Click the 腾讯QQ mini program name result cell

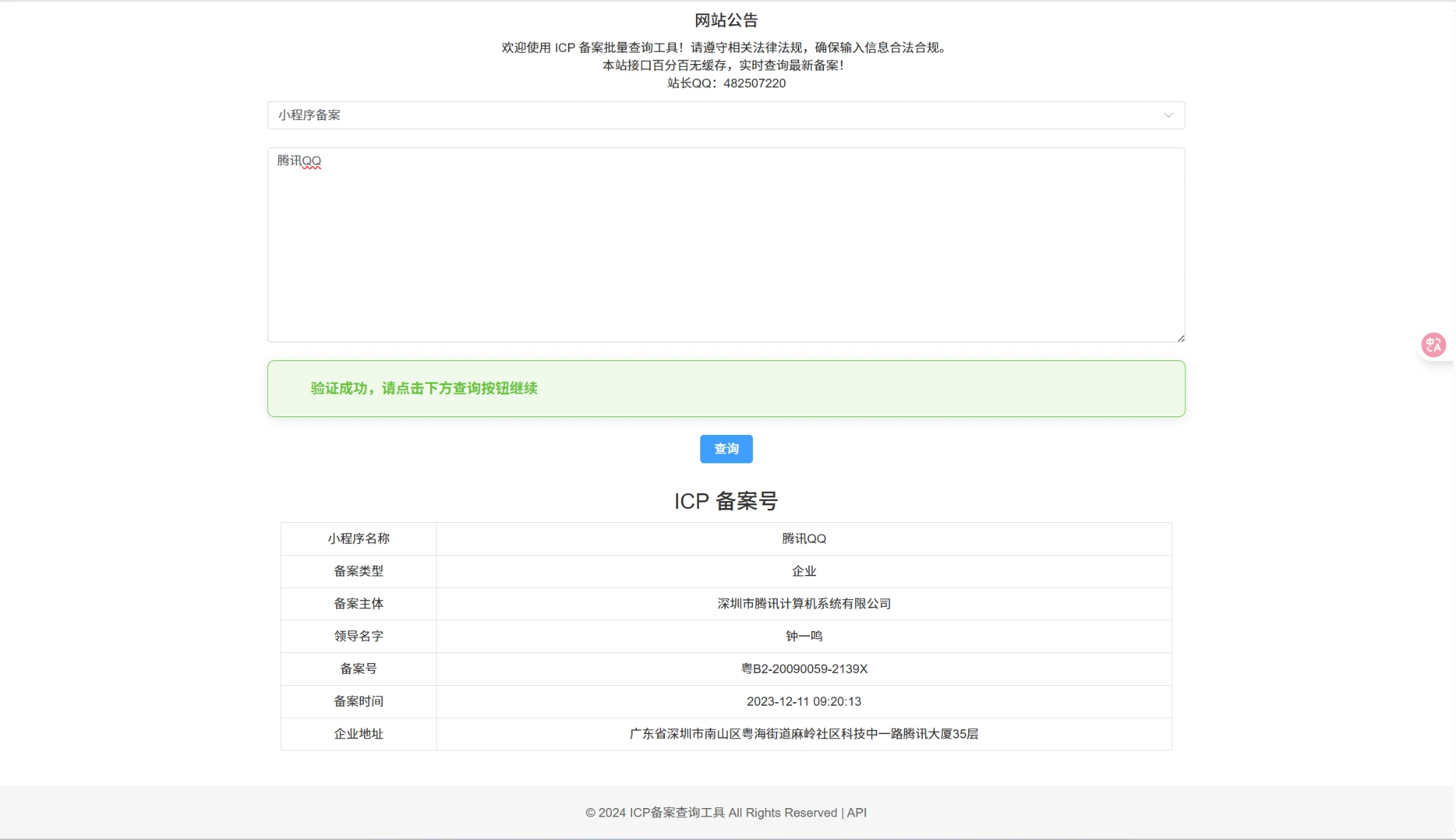pos(803,539)
